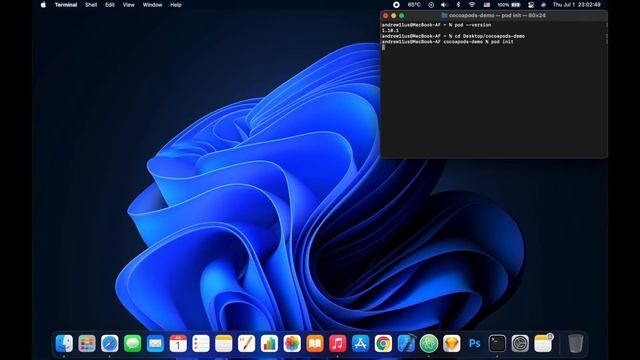The image size is (640, 360).
Task: Open Calendar from the Dock
Action: 178,343
